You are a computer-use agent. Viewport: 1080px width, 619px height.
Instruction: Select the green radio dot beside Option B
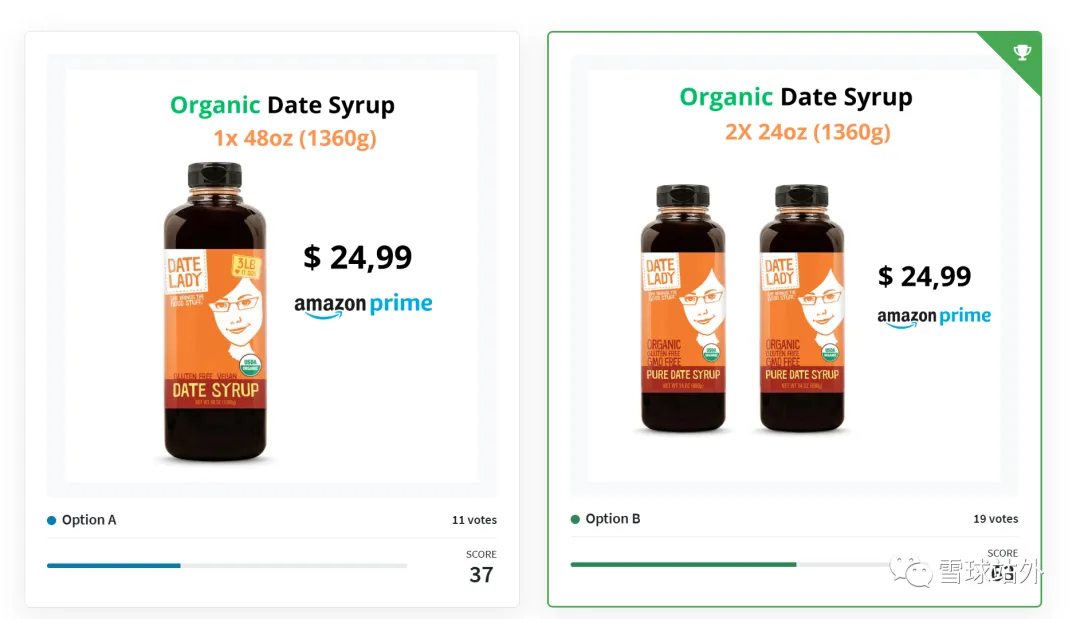(577, 519)
